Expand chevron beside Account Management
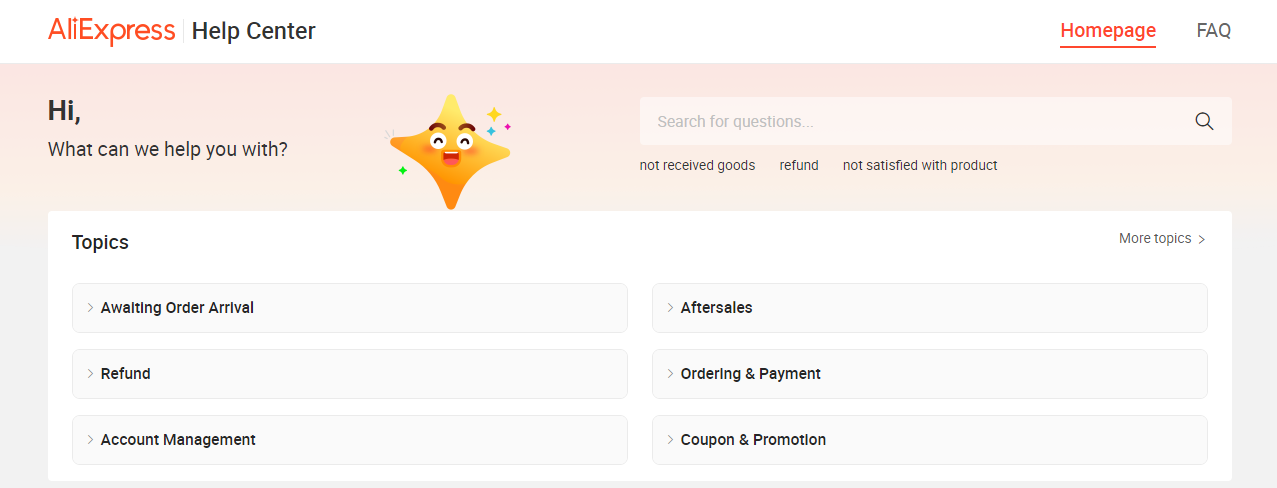 tap(91, 440)
